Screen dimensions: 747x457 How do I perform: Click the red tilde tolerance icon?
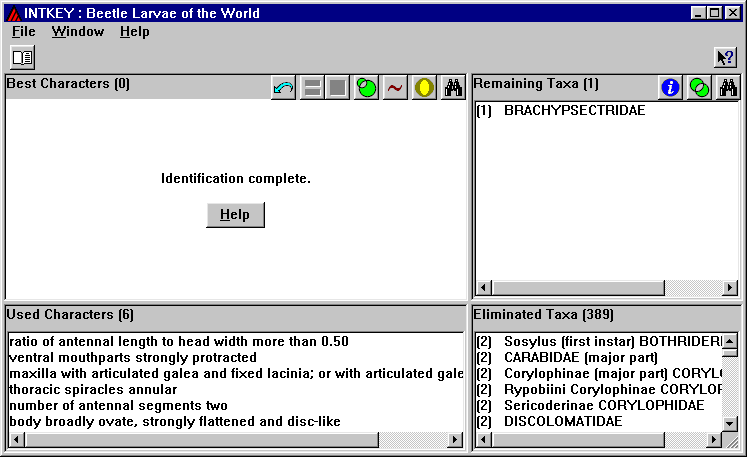[395, 88]
